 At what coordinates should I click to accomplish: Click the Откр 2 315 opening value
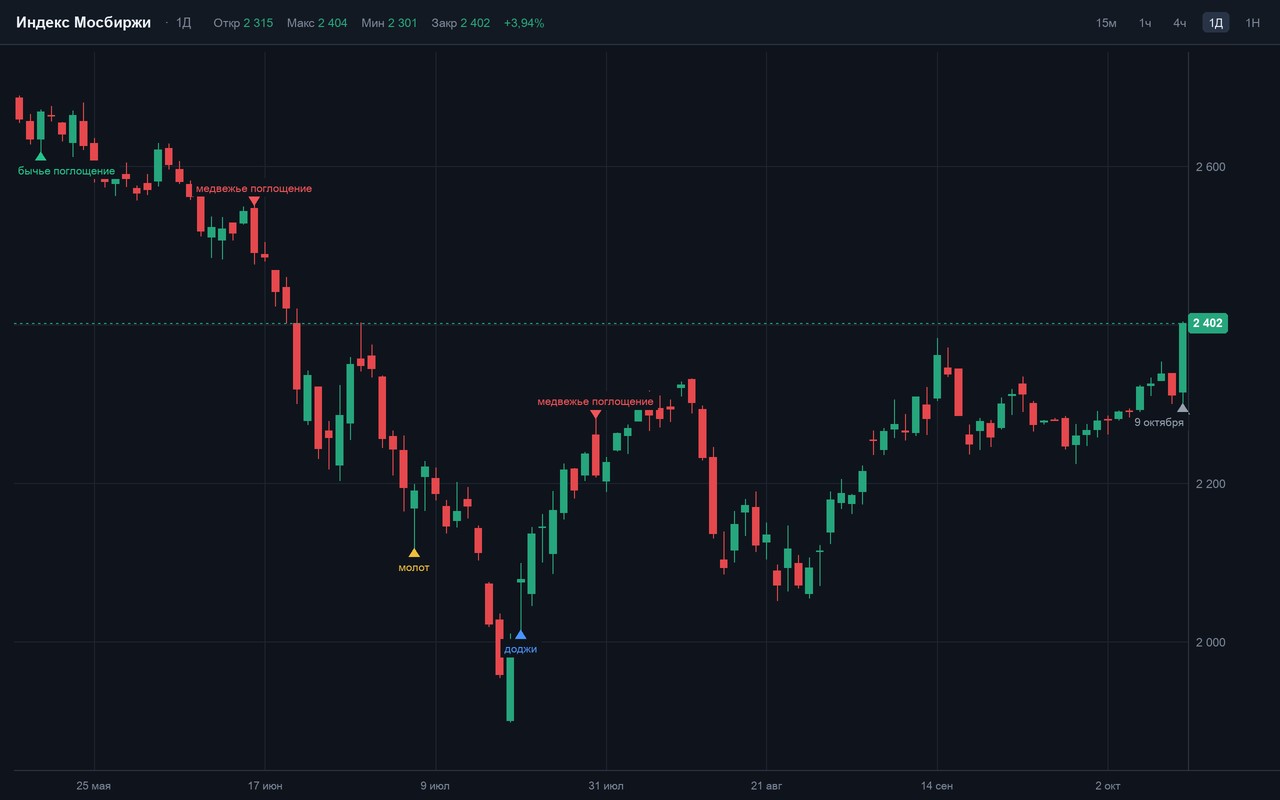(243, 23)
